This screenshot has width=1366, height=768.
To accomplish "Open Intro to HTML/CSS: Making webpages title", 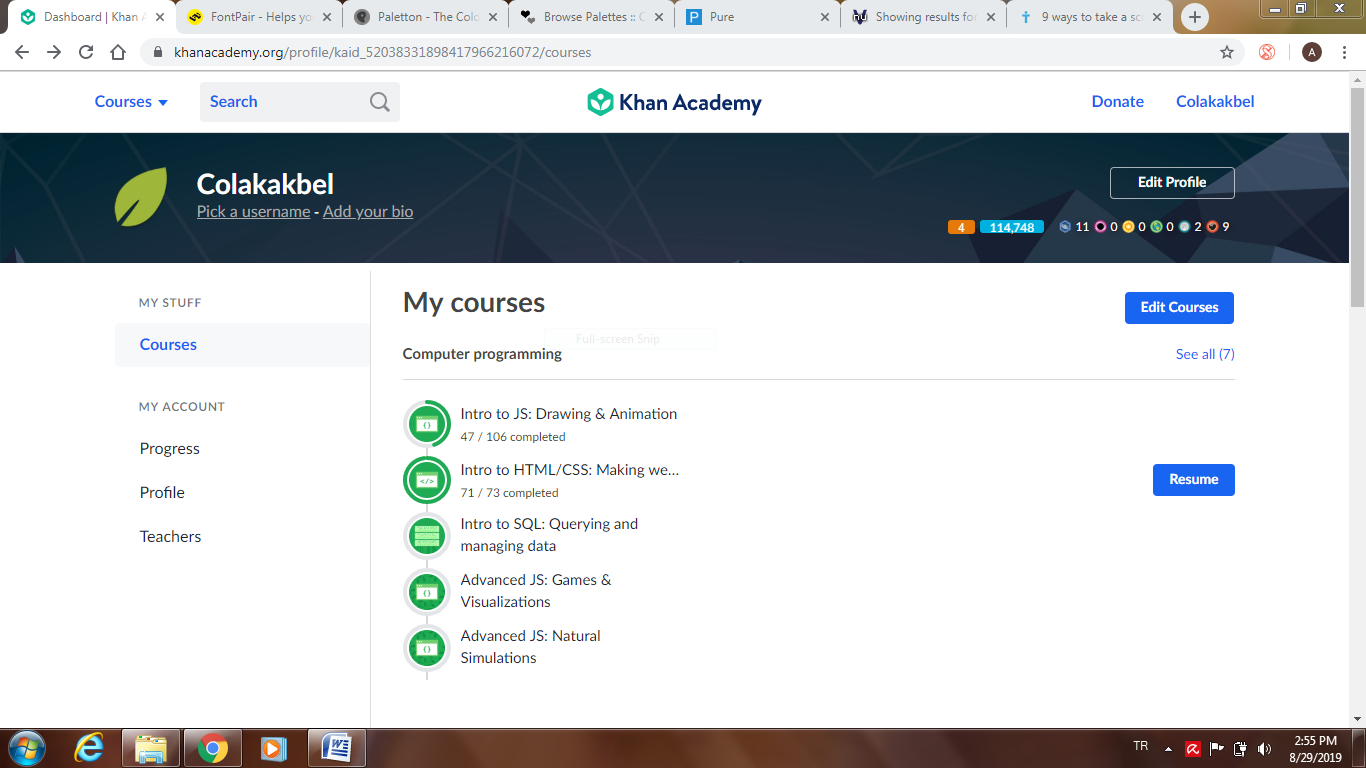I will click(570, 470).
